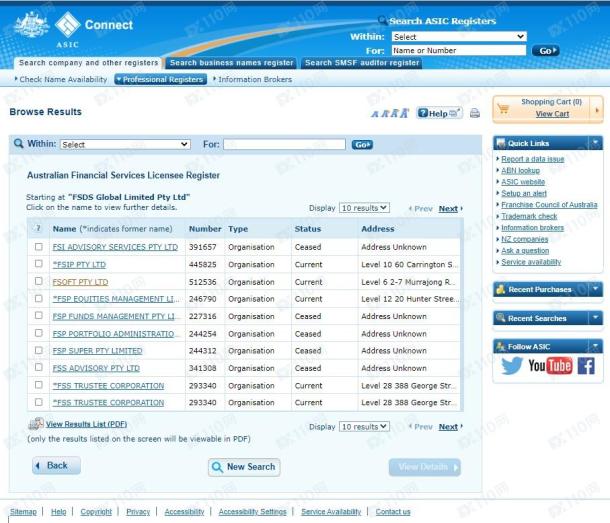Open Information Brokers submenu
The width and height of the screenshot is (610, 523).
(253, 79)
